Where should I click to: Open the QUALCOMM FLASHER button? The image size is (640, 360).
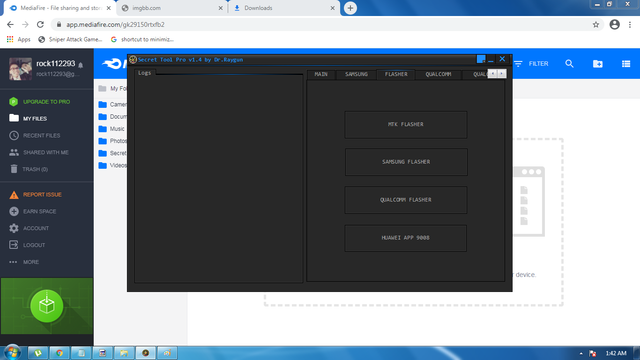pyautogui.click(x=406, y=200)
